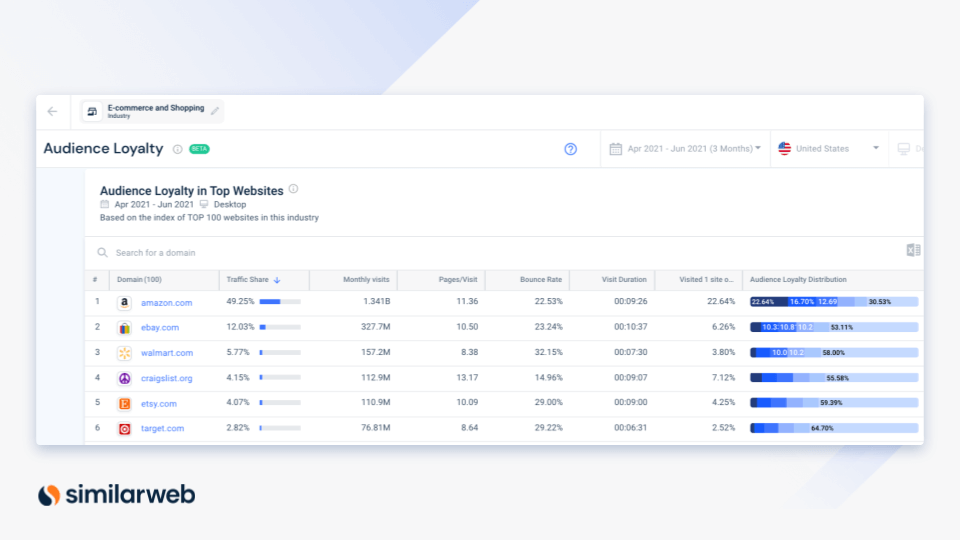Click the back arrow icon
Viewport: 960px width, 540px height.
tap(53, 112)
